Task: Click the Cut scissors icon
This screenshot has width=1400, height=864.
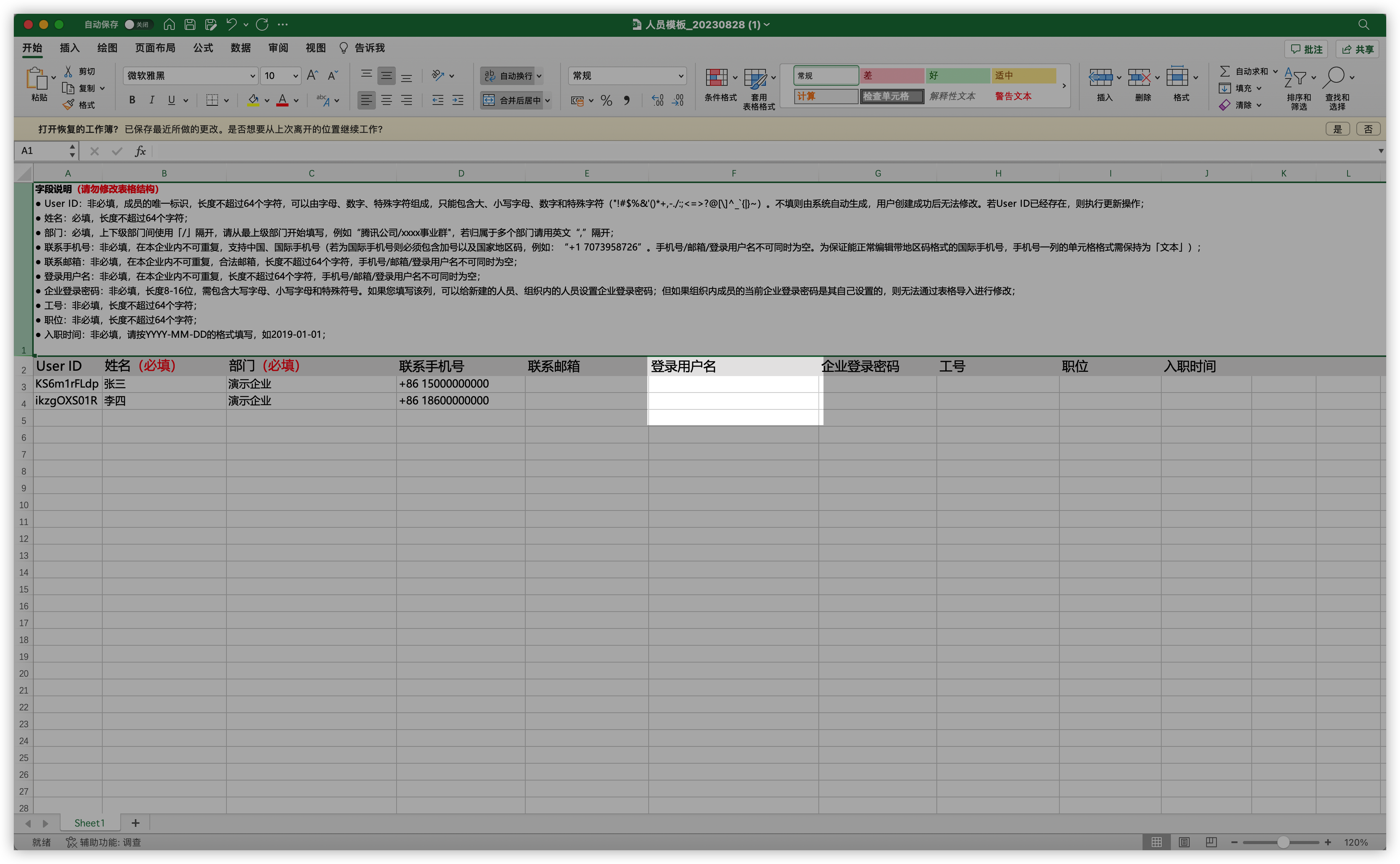Action: pyautogui.click(x=68, y=72)
